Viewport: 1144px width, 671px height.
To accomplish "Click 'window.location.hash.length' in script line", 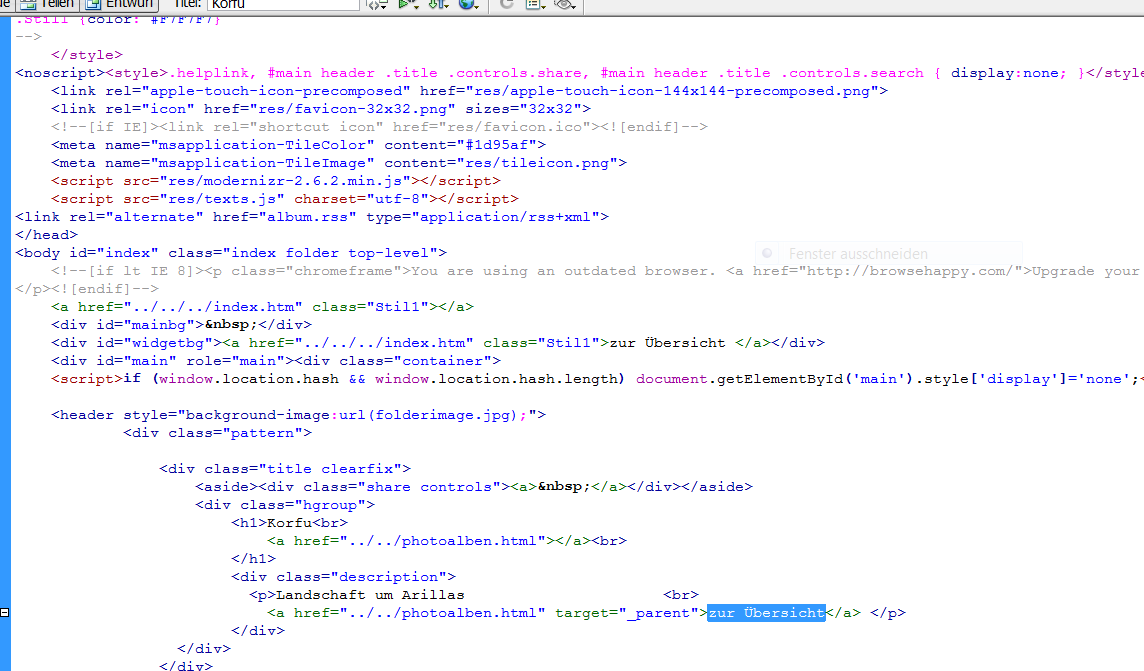I will pyautogui.click(x=496, y=379).
